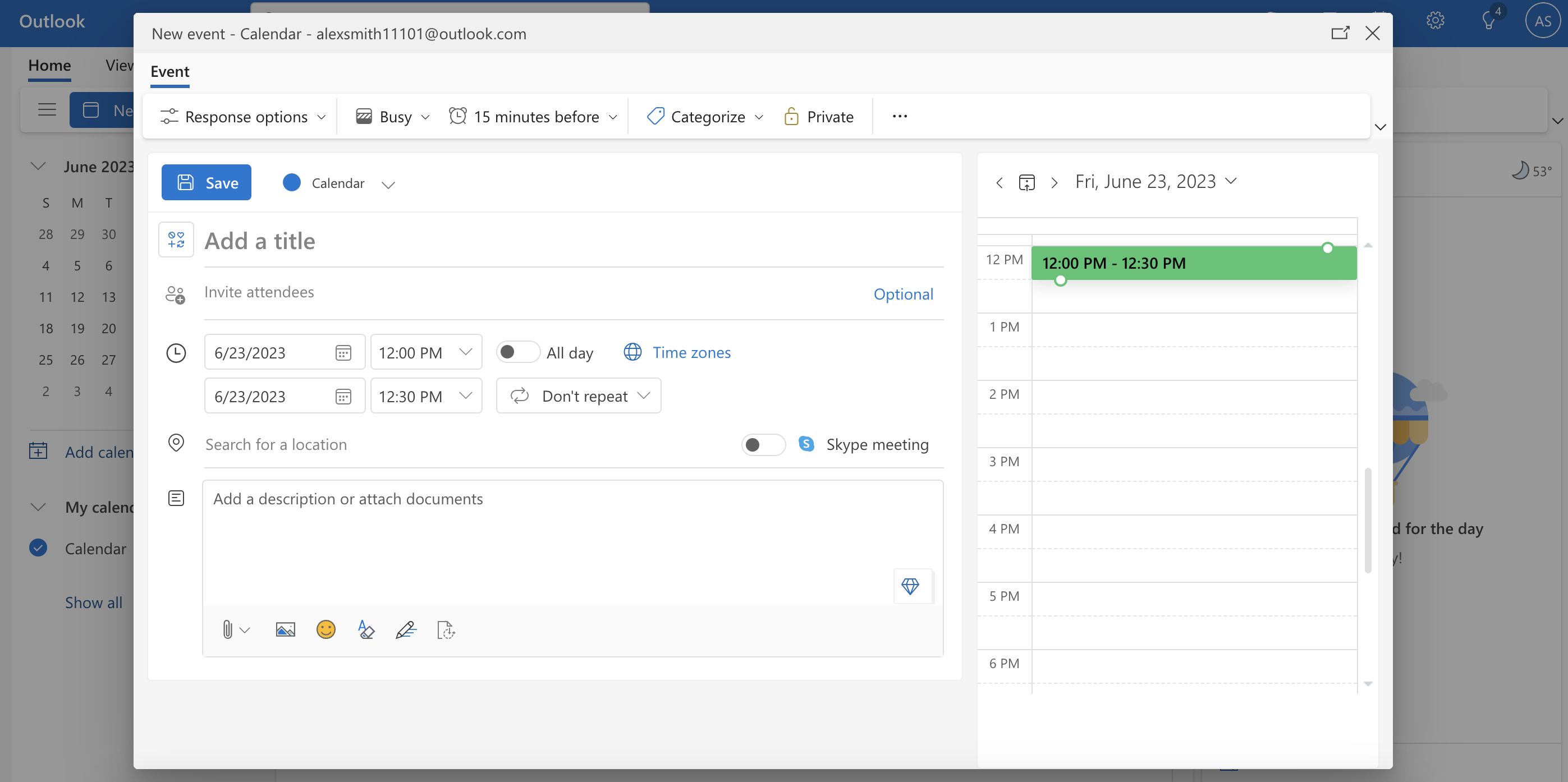
Task: Click the insert image icon
Action: coord(286,629)
